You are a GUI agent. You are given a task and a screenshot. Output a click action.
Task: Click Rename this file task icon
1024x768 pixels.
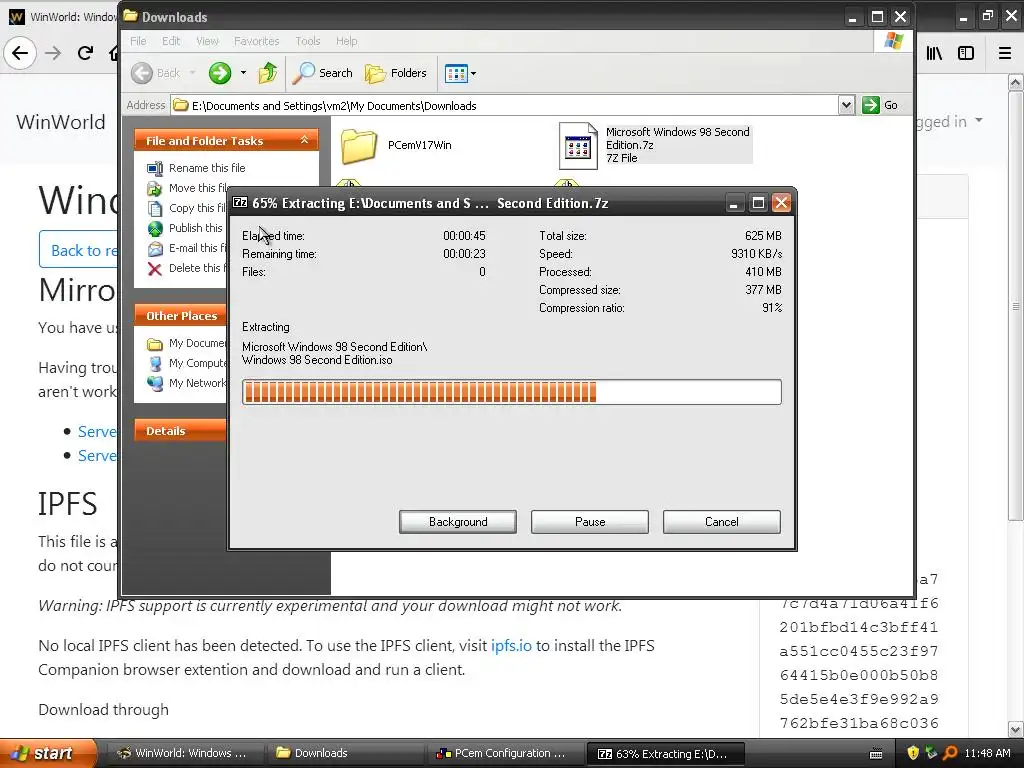tap(155, 168)
